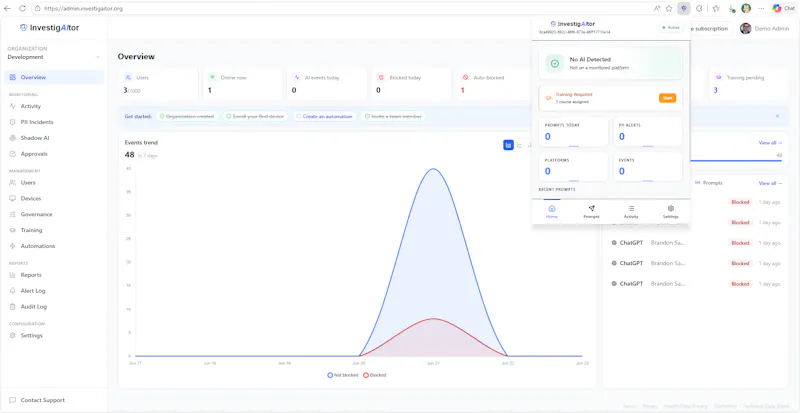Switch to the Prompts tab in the popup
800x413 pixels.
click(591, 212)
